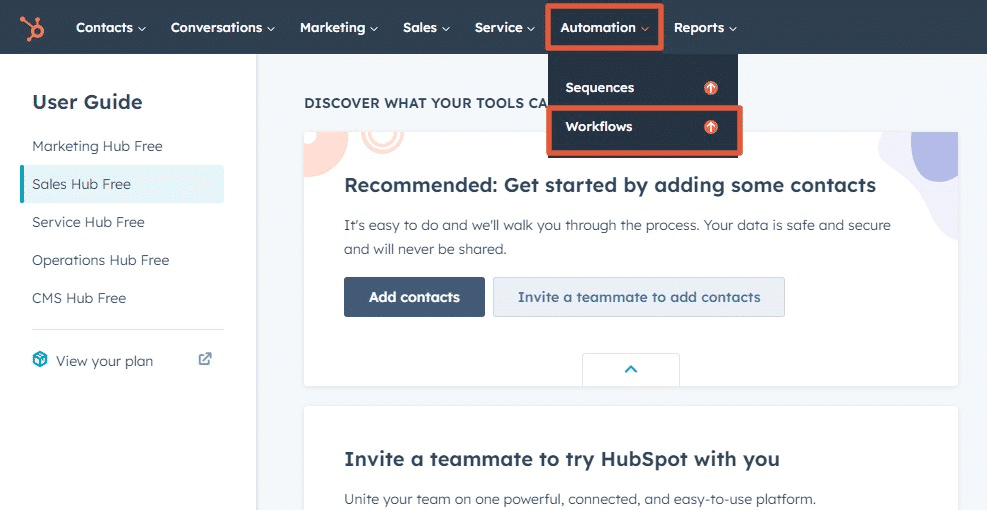Close the Automation dropdown menu
Image resolution: width=987 pixels, height=510 pixels.
click(605, 28)
